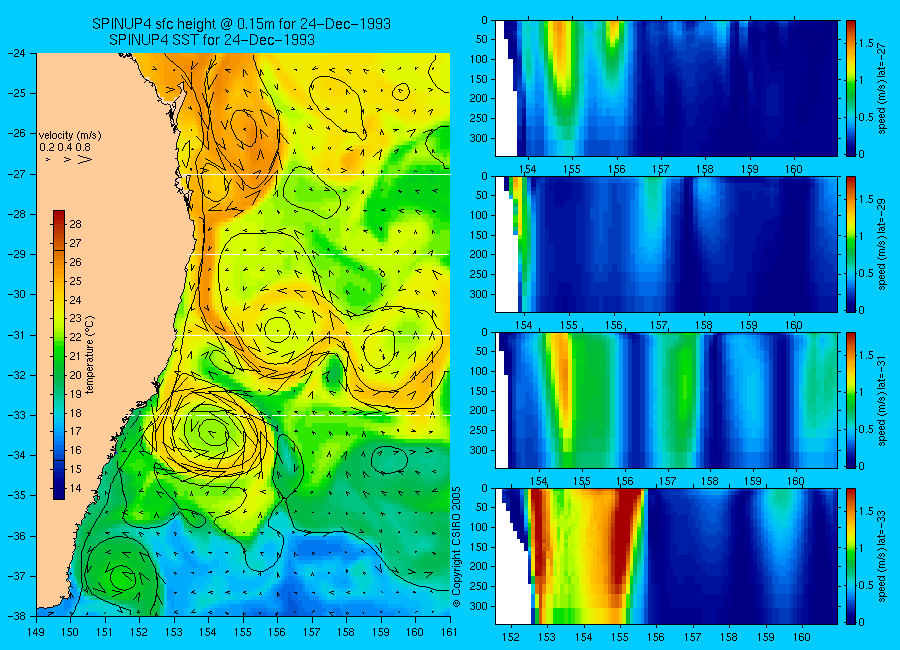Click the title "SPINUP4 sfc height @ 0.15m for 24-Dec-1993"

[x=241, y=24]
